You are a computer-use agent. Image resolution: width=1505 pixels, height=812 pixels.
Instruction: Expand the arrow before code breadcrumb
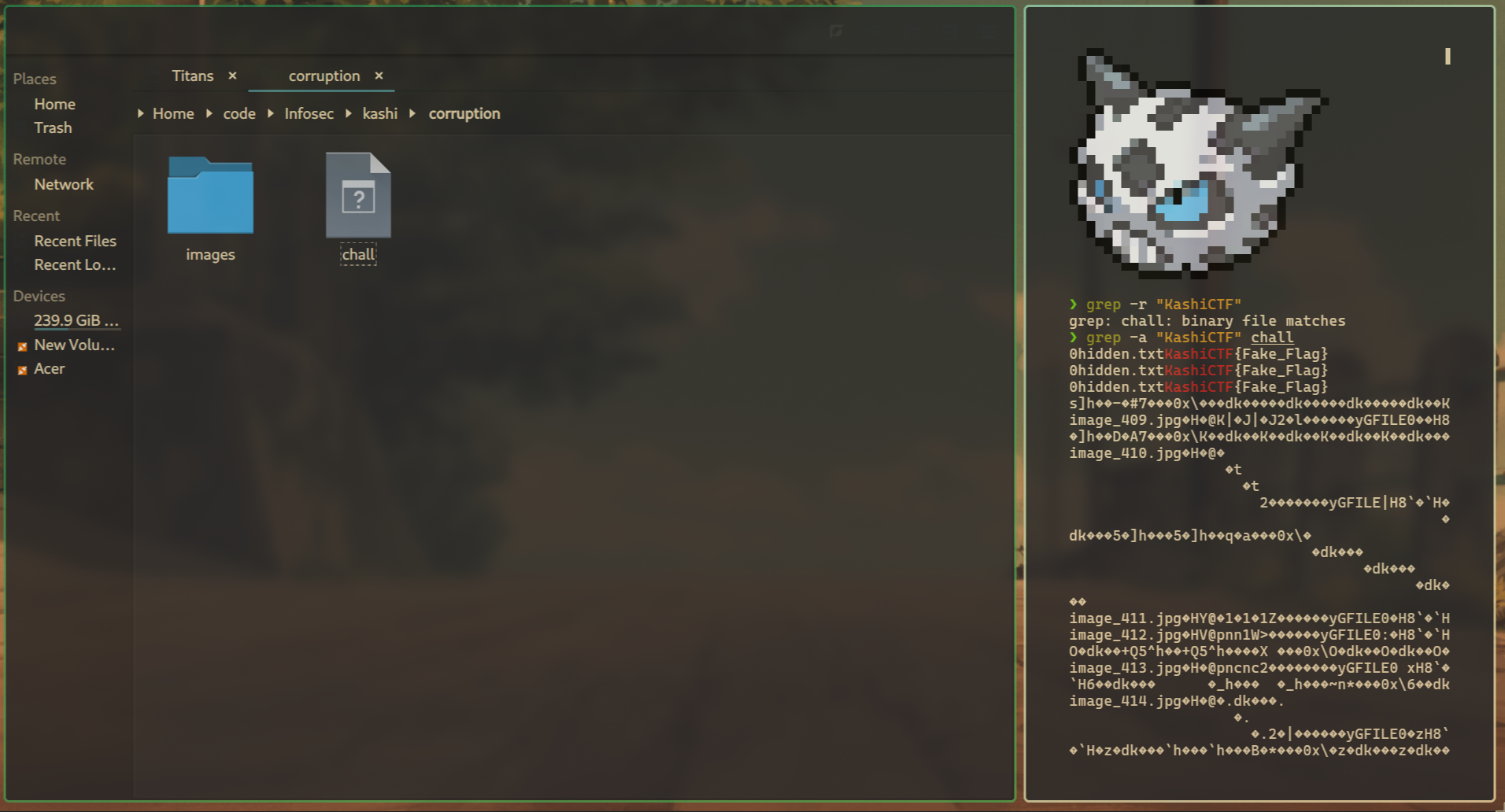[x=209, y=113]
